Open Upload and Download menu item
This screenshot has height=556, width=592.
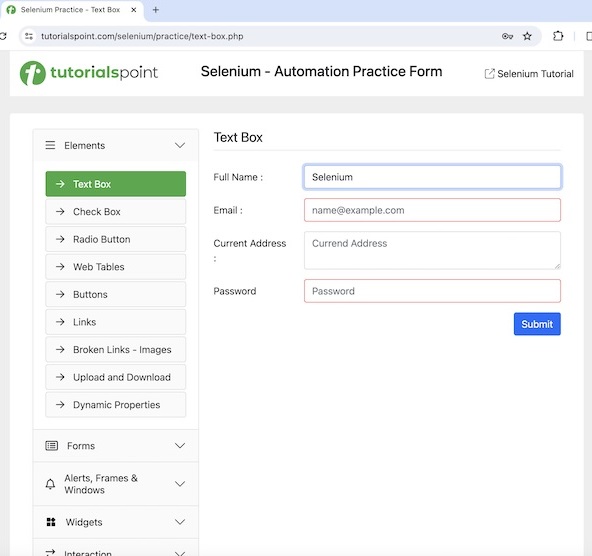pyautogui.click(x=116, y=377)
